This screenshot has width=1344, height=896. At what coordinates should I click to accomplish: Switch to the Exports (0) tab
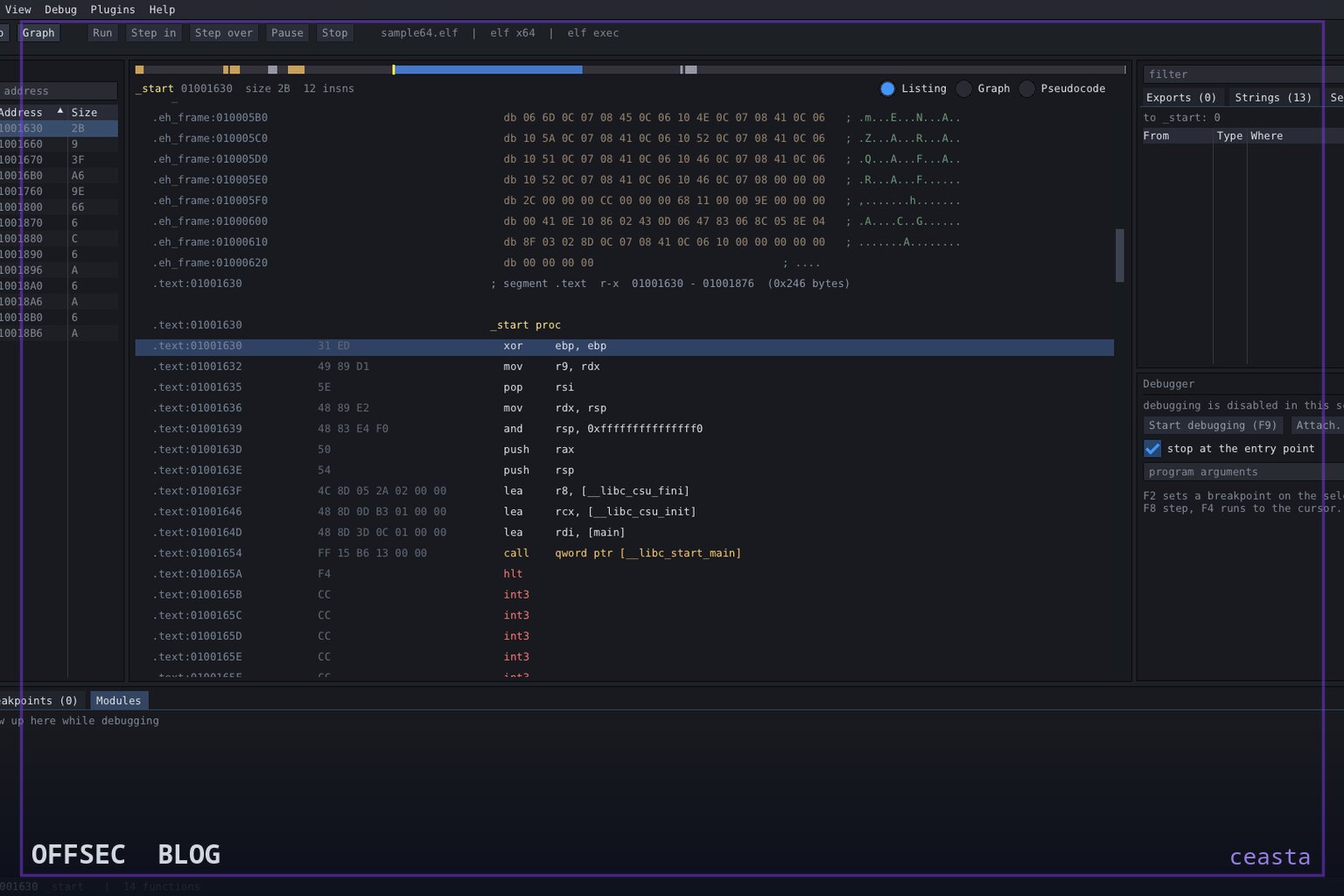click(x=1181, y=98)
